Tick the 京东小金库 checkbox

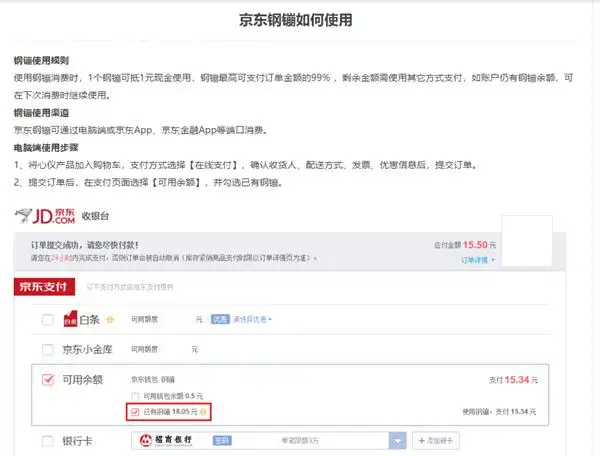[x=47, y=349]
